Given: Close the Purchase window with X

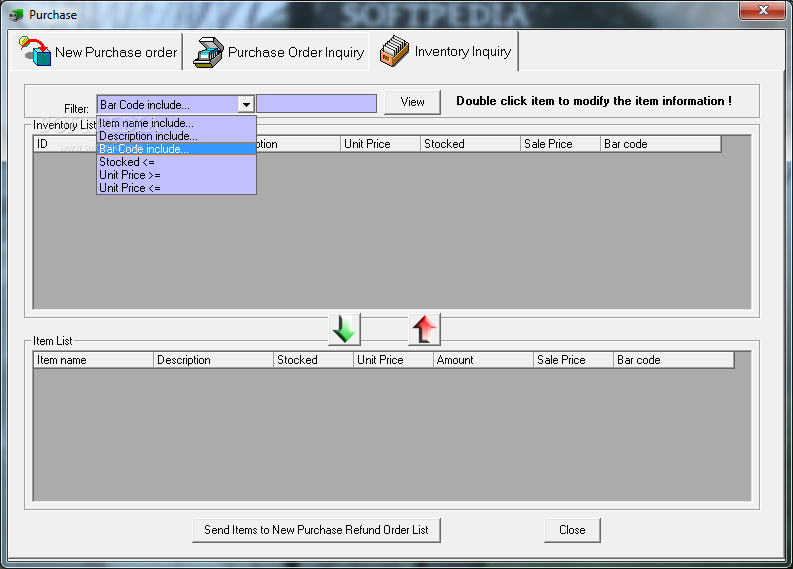Looking at the screenshot, I should [763, 10].
